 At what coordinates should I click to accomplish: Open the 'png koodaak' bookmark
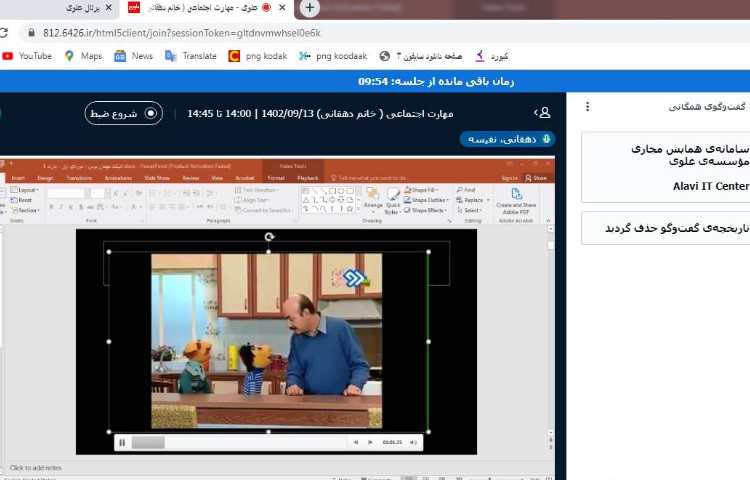point(333,56)
